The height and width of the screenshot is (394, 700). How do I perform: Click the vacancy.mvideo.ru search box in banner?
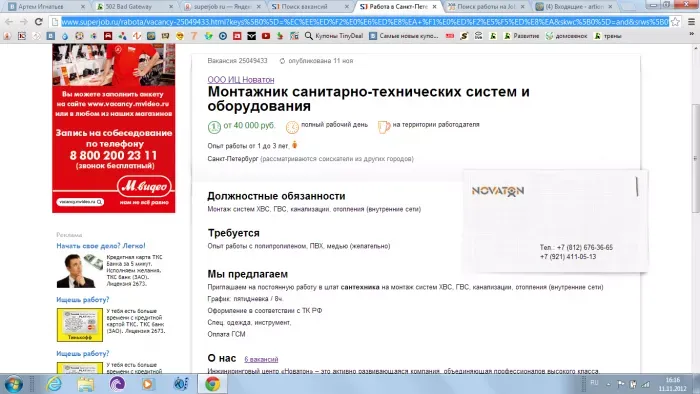pyautogui.click(x=80, y=202)
